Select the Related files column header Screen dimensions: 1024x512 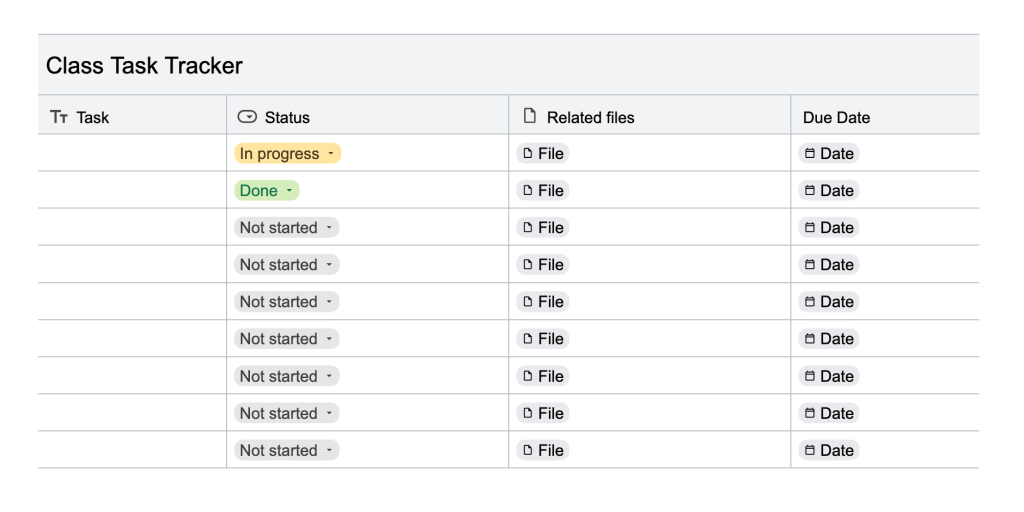590,118
